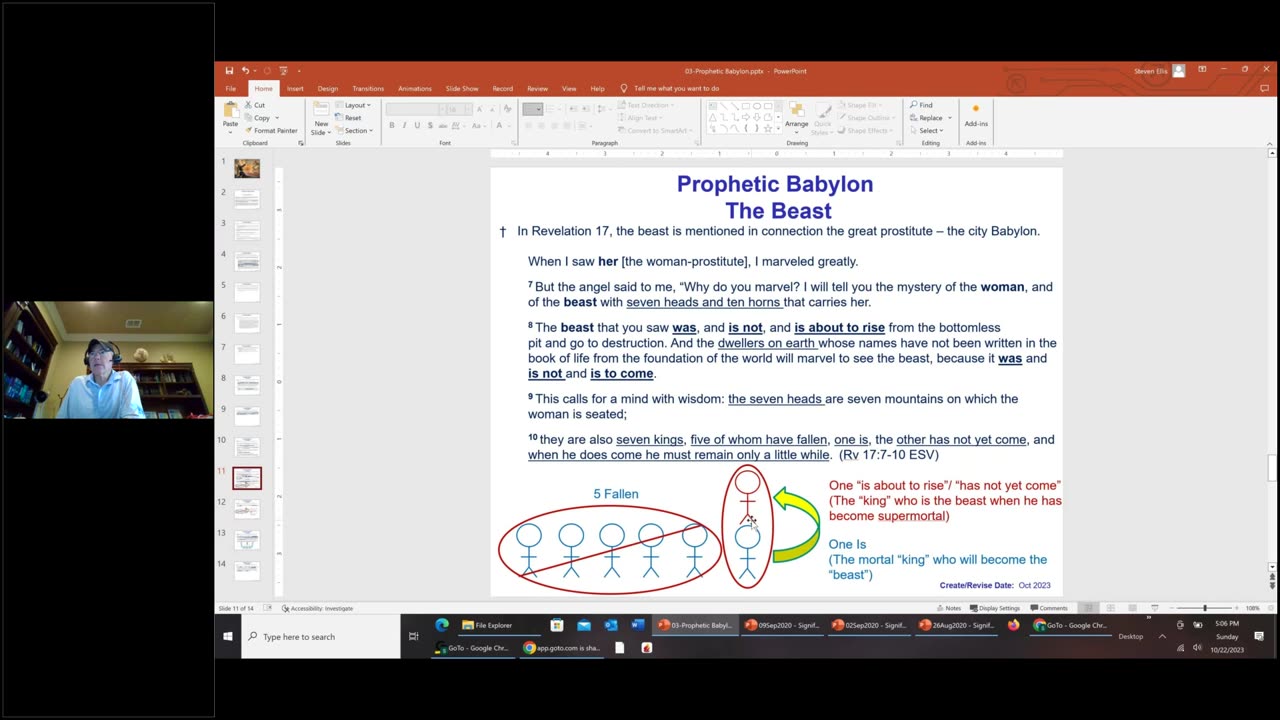Viewport: 1280px width, 720px height.
Task: Insert a New Slide
Action: [x=320, y=117]
